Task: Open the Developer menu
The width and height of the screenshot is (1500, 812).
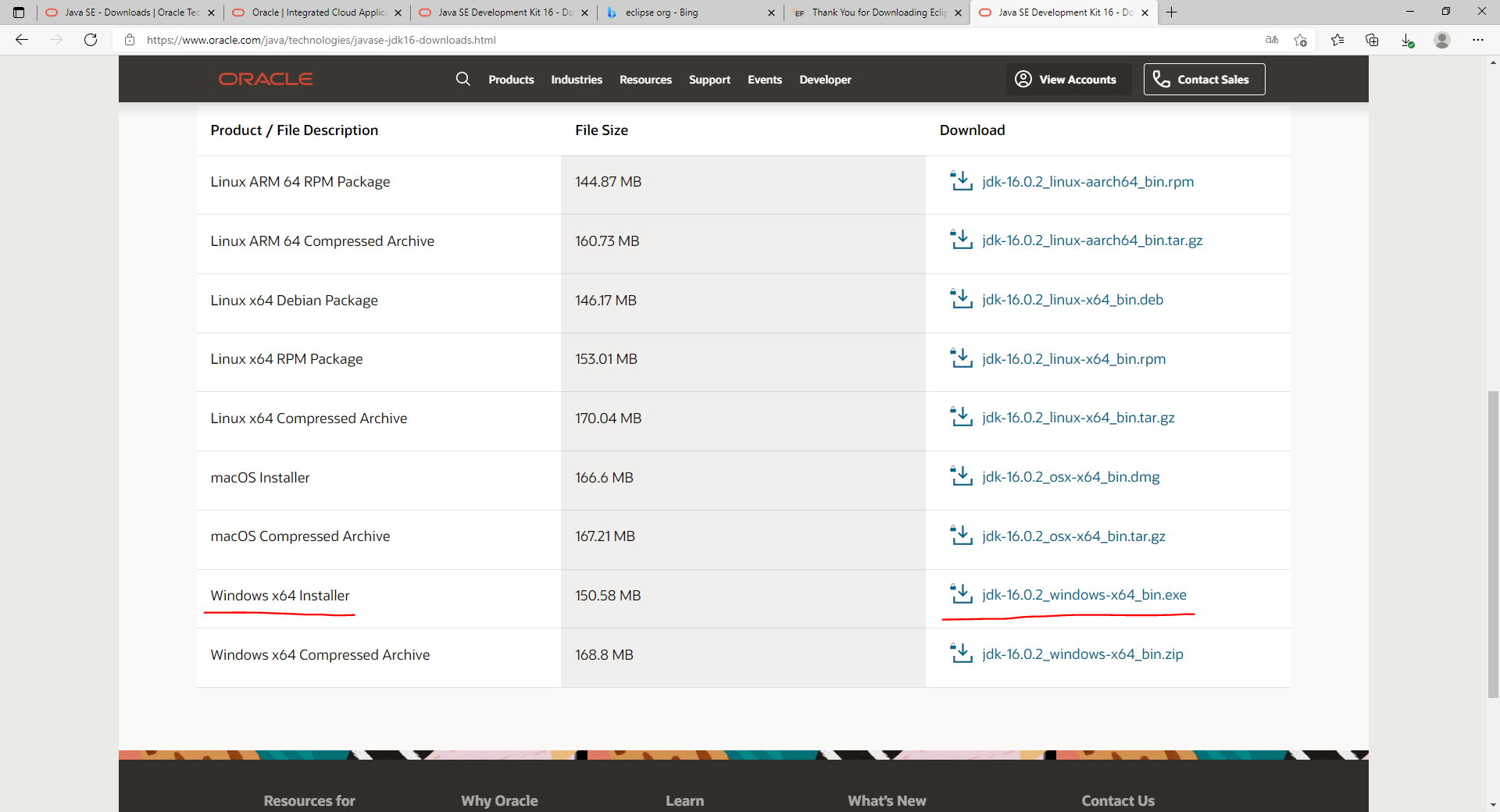Action: [x=825, y=80]
